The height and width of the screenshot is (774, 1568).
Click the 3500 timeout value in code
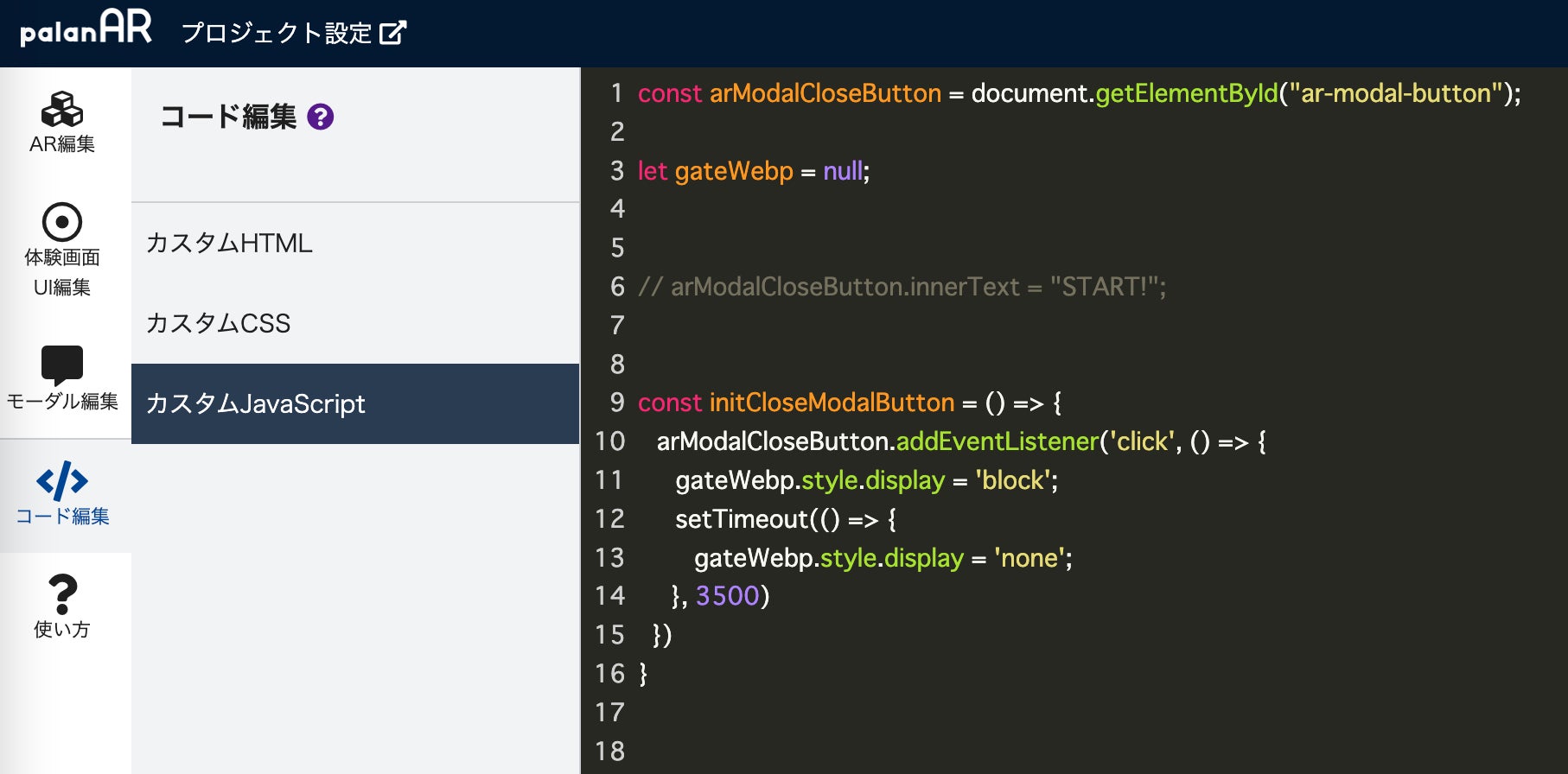pos(727,596)
